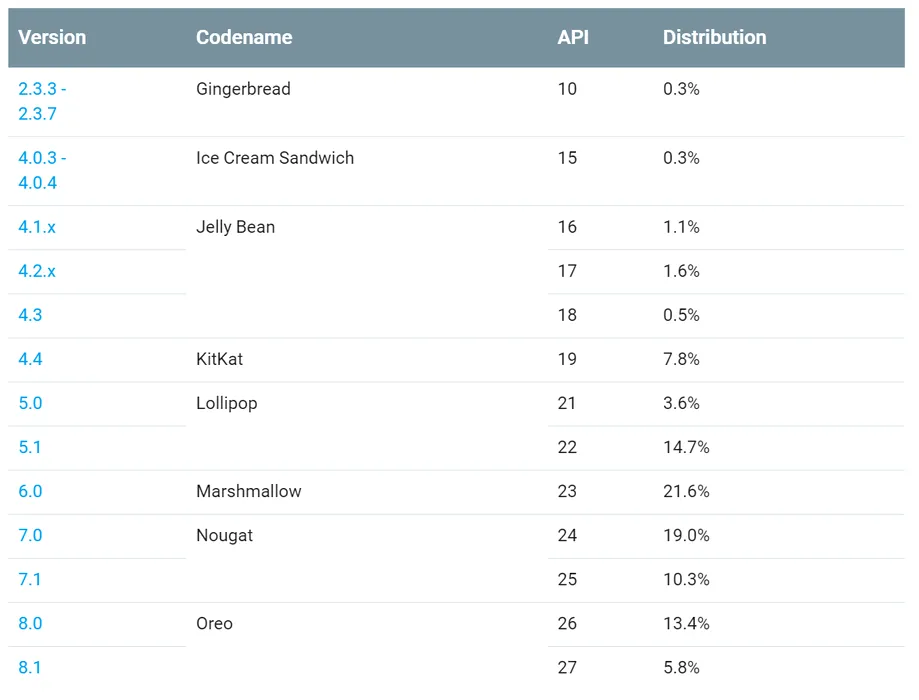Open the 8.0 Oreo version link
This screenshot has height=700, width=919.
(30, 623)
